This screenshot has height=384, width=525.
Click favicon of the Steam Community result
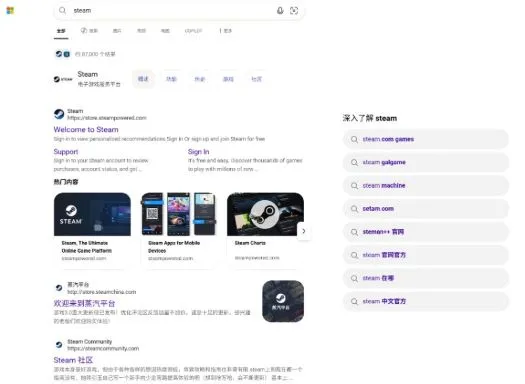[x=59, y=345]
